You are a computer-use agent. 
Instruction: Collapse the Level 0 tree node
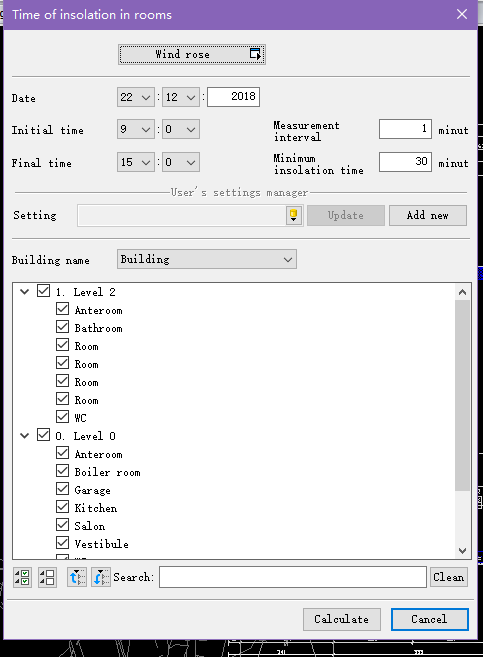coord(25,436)
